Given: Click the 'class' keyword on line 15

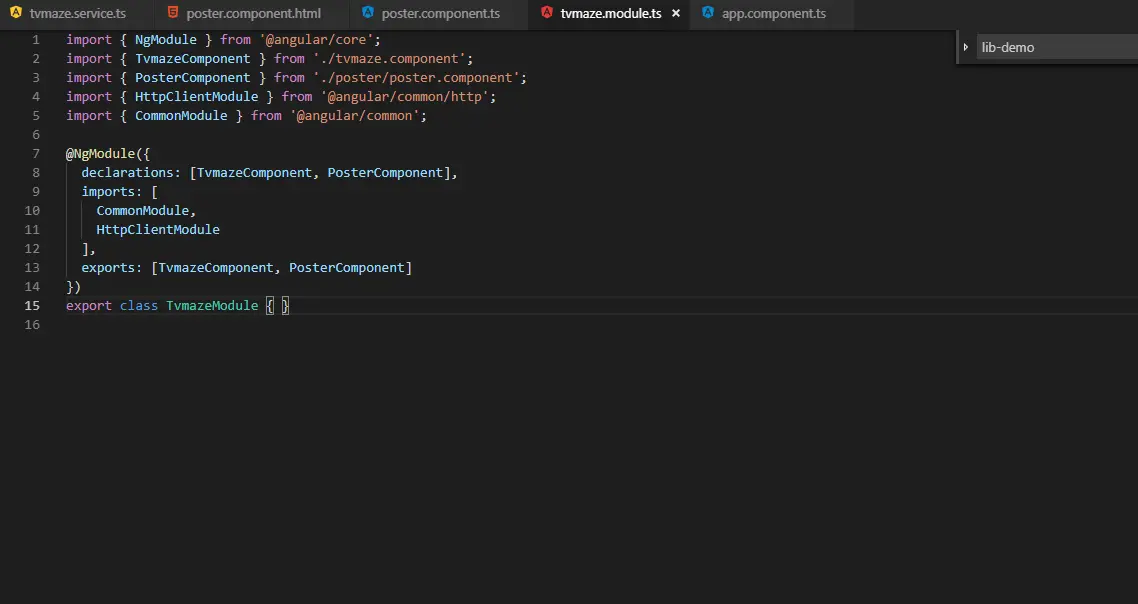Looking at the screenshot, I should [x=139, y=306].
